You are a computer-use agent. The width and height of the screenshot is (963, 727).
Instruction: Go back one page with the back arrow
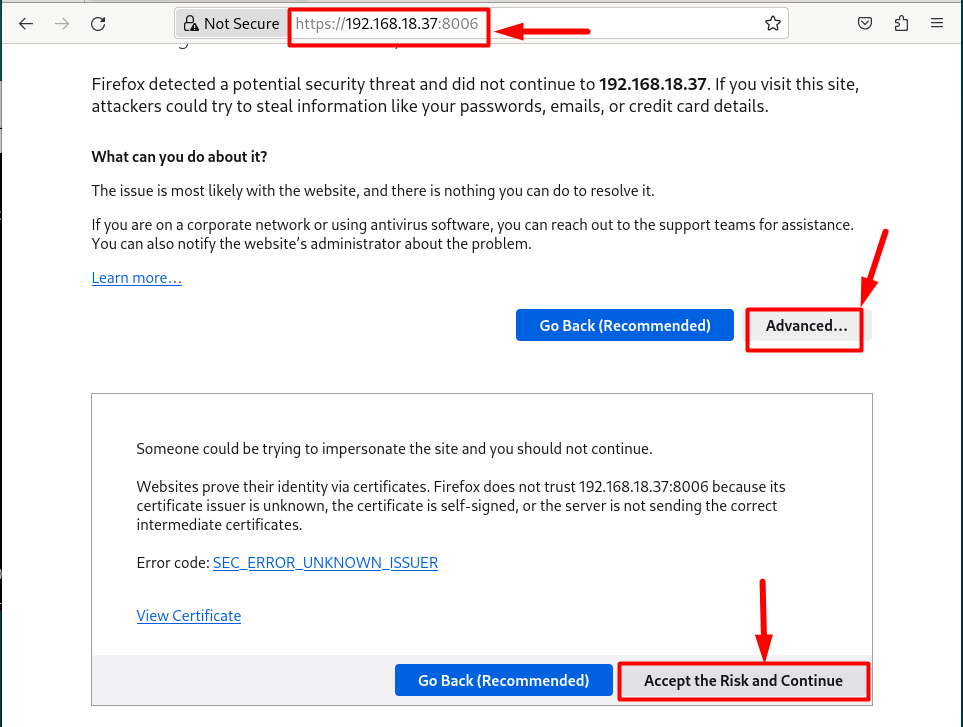[x=26, y=24]
